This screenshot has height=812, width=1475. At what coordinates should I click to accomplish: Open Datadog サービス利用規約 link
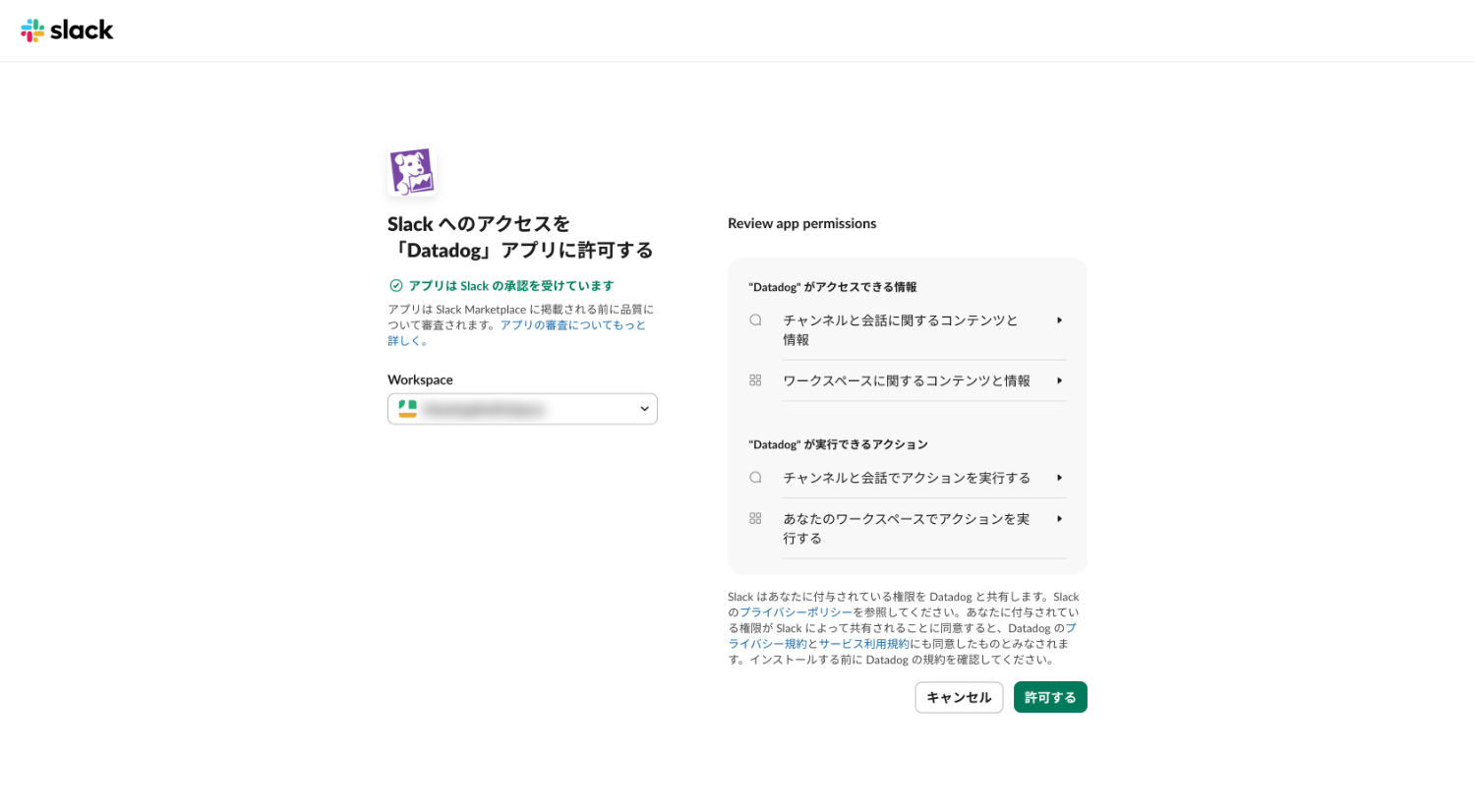click(x=863, y=644)
